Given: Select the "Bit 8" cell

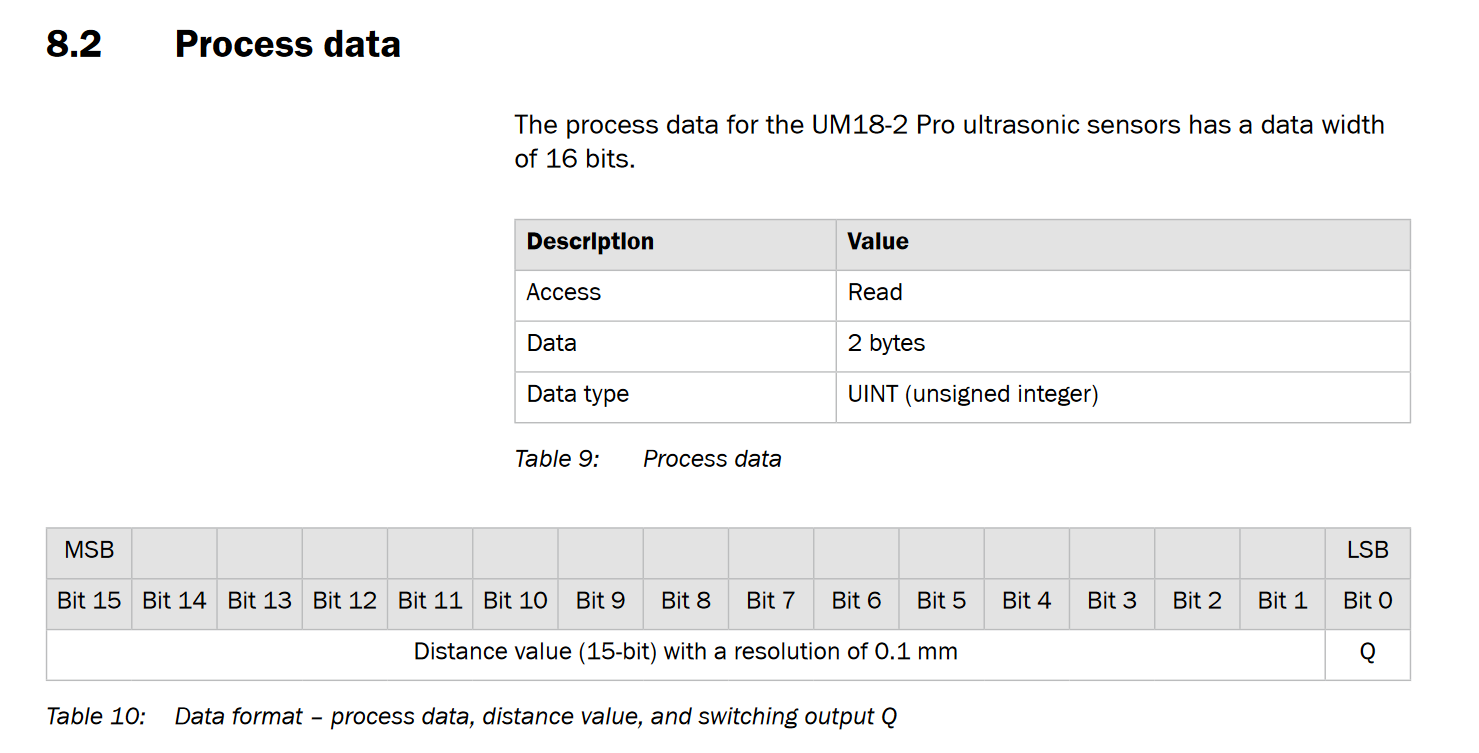Looking at the screenshot, I should click(686, 601).
